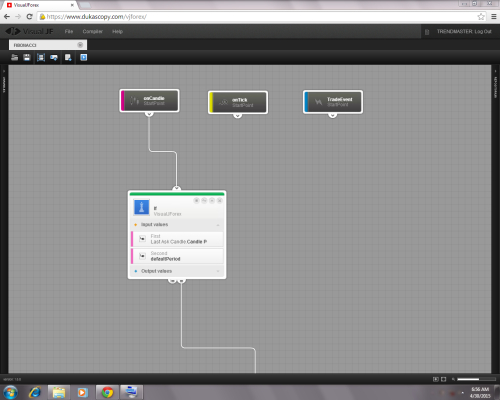Close the FIBONACCI tab
The image size is (500, 400).
[80, 45]
